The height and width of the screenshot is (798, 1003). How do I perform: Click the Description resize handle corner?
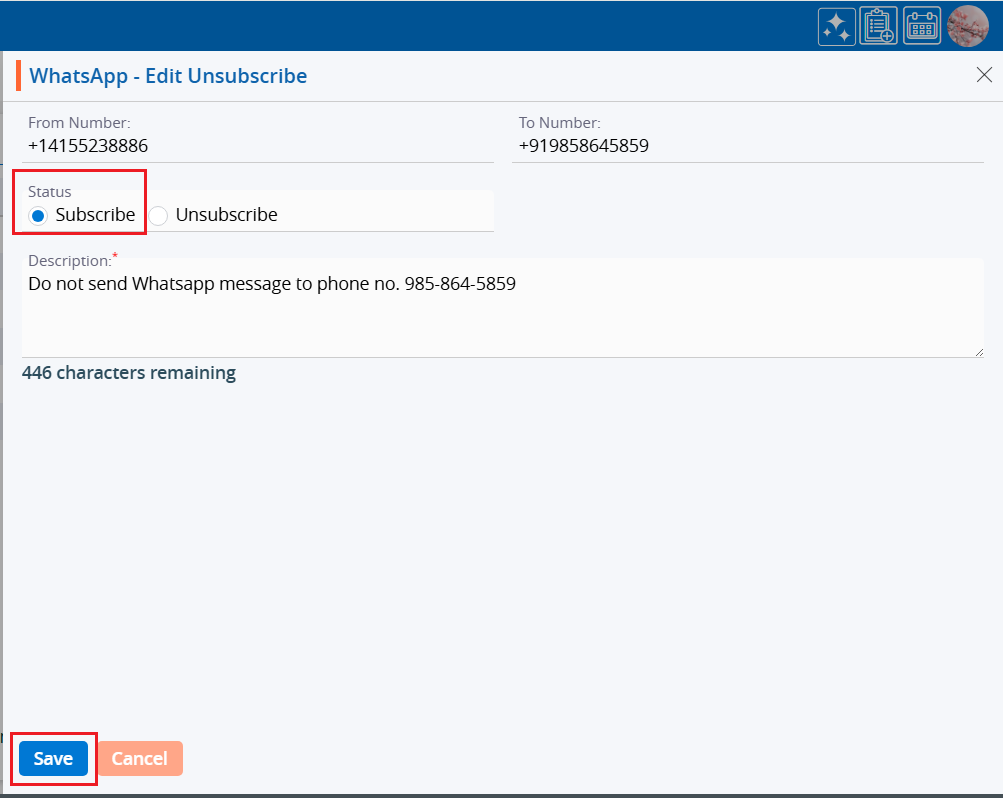coord(979,352)
